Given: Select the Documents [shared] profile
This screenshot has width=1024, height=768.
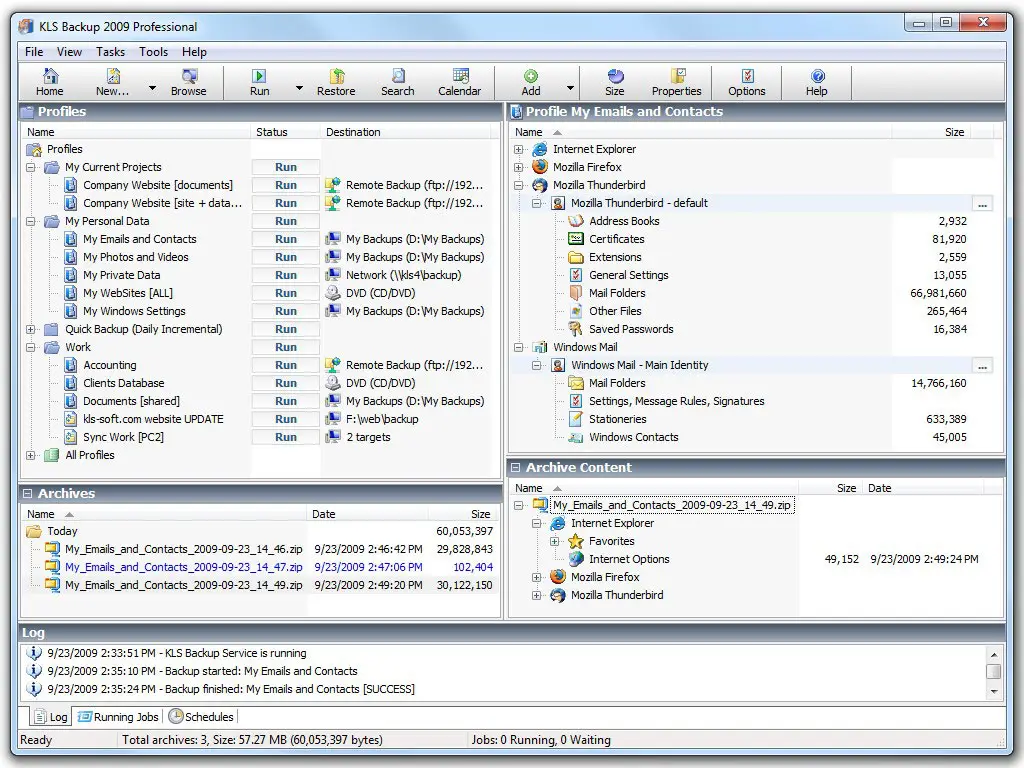Looking at the screenshot, I should tap(131, 401).
